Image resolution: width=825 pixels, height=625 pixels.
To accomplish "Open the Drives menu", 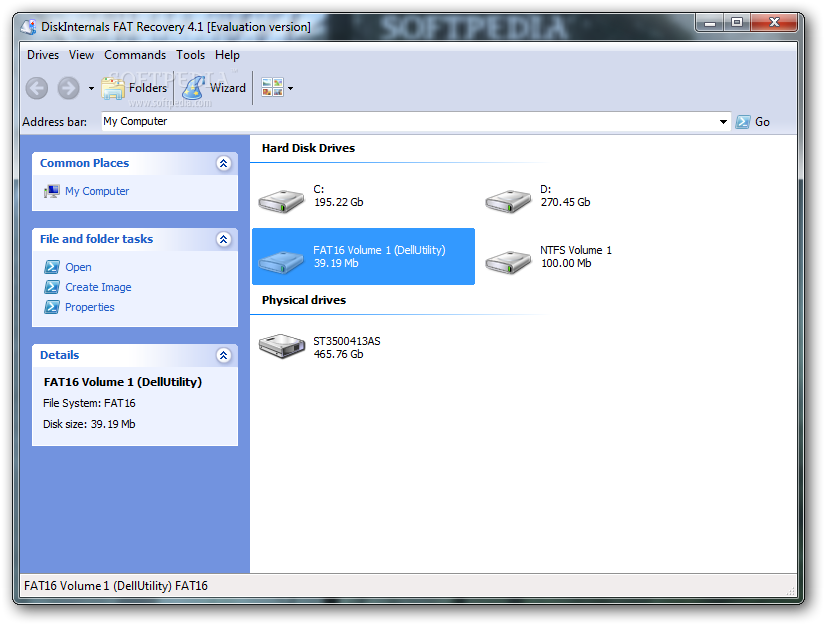I will click(43, 55).
